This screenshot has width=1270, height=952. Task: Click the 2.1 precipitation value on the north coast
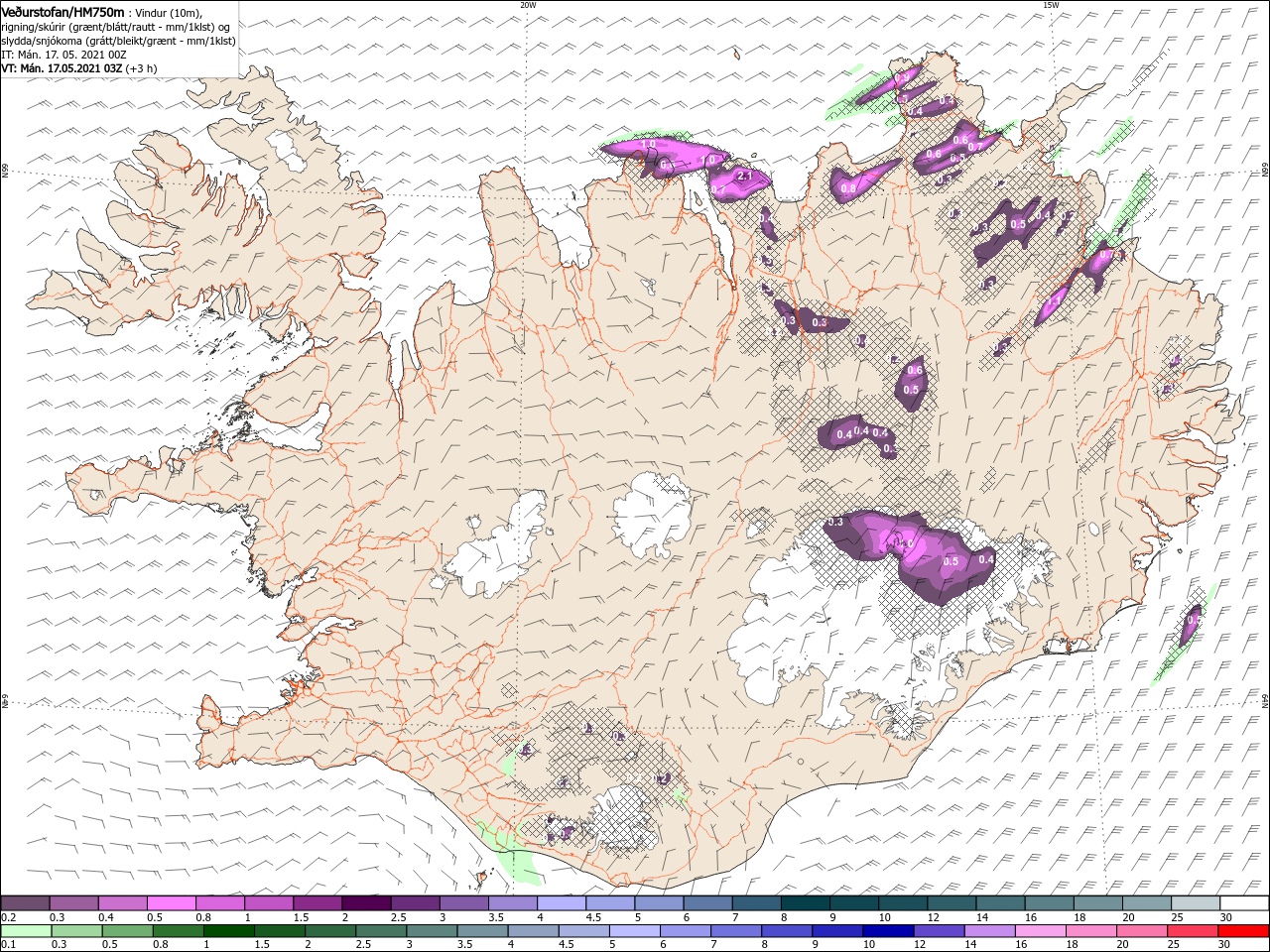tap(746, 177)
